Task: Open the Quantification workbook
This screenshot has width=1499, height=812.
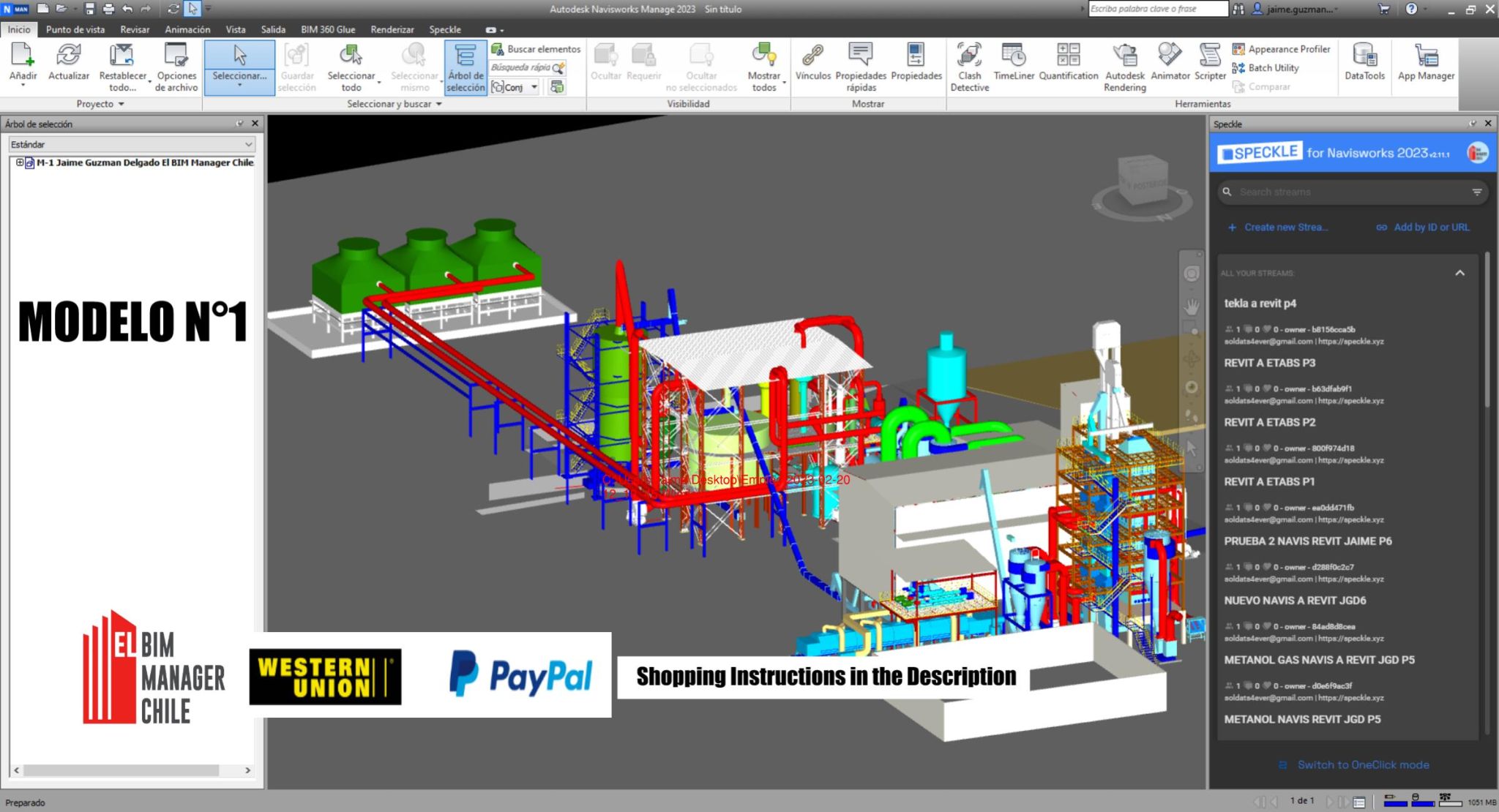Action: pyautogui.click(x=1068, y=66)
